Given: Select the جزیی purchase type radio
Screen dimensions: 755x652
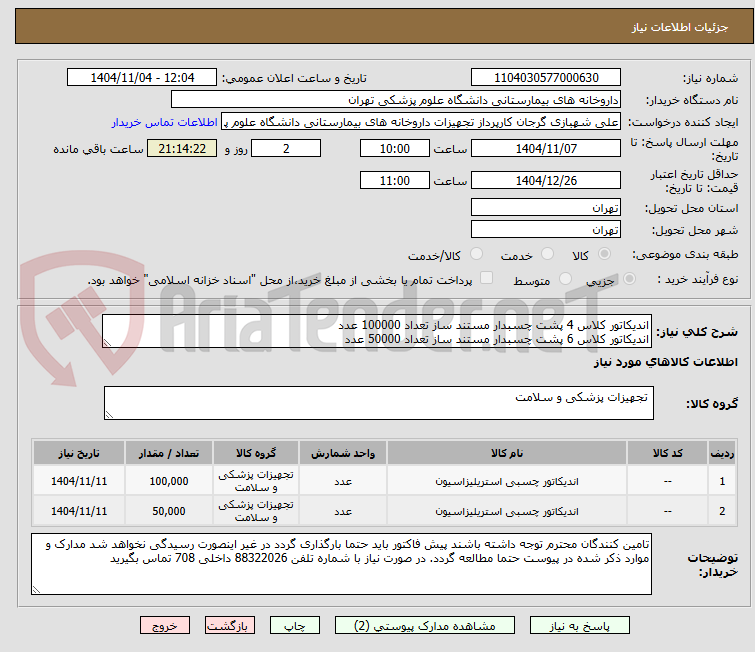Looking at the screenshot, I should (x=629, y=279).
